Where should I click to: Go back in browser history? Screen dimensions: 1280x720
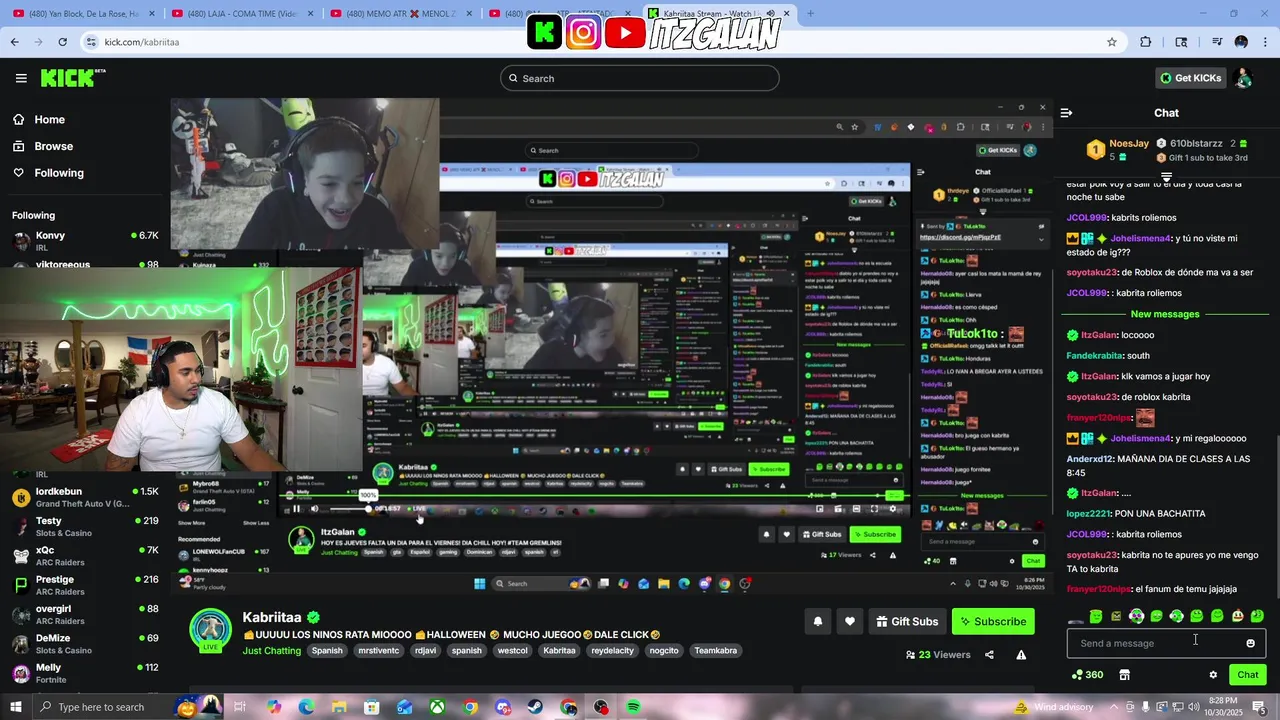pos(14,42)
